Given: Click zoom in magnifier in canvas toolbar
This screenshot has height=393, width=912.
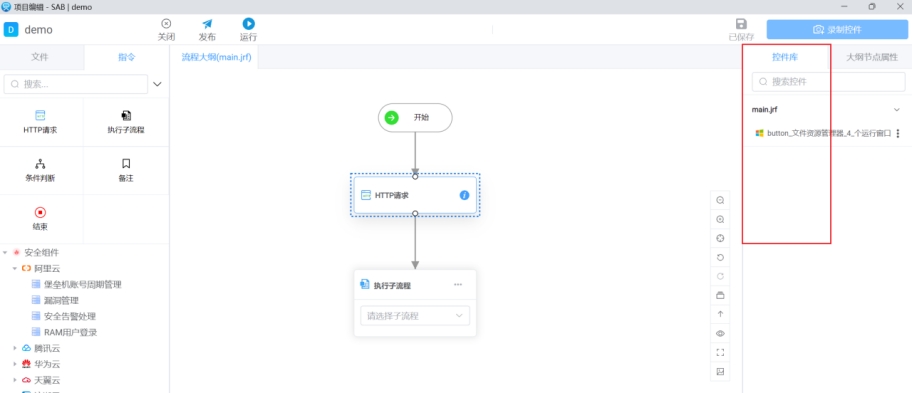Looking at the screenshot, I should point(720,220).
